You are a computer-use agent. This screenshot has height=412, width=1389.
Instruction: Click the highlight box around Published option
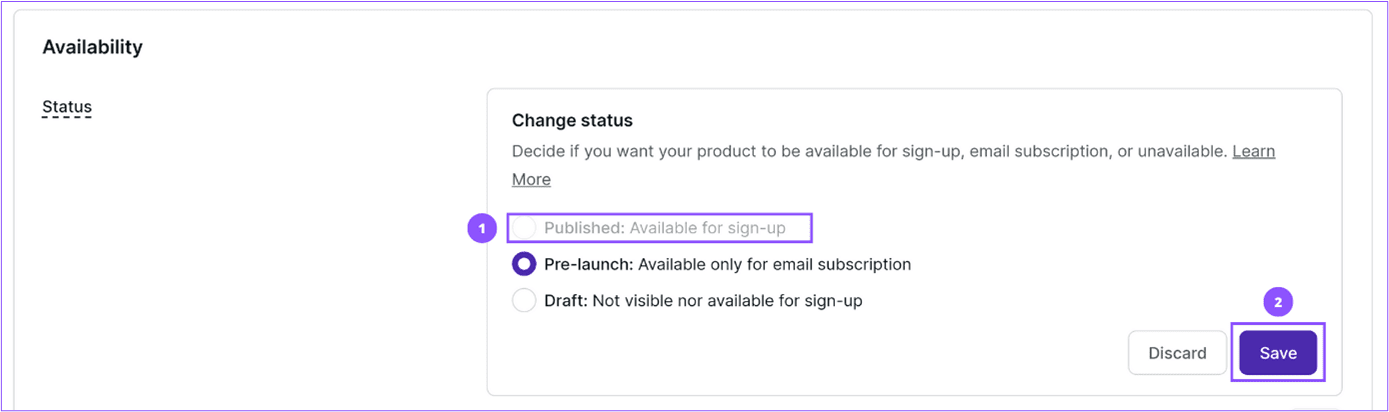(660, 228)
